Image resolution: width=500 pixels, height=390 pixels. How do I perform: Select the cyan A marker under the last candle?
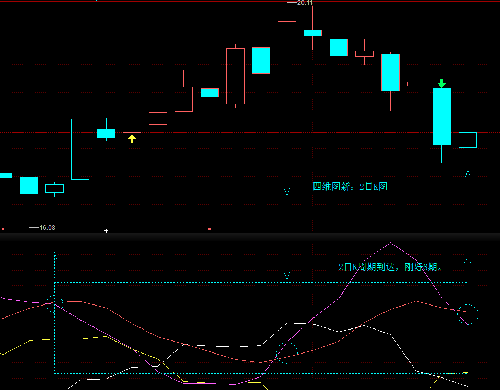click(468, 174)
